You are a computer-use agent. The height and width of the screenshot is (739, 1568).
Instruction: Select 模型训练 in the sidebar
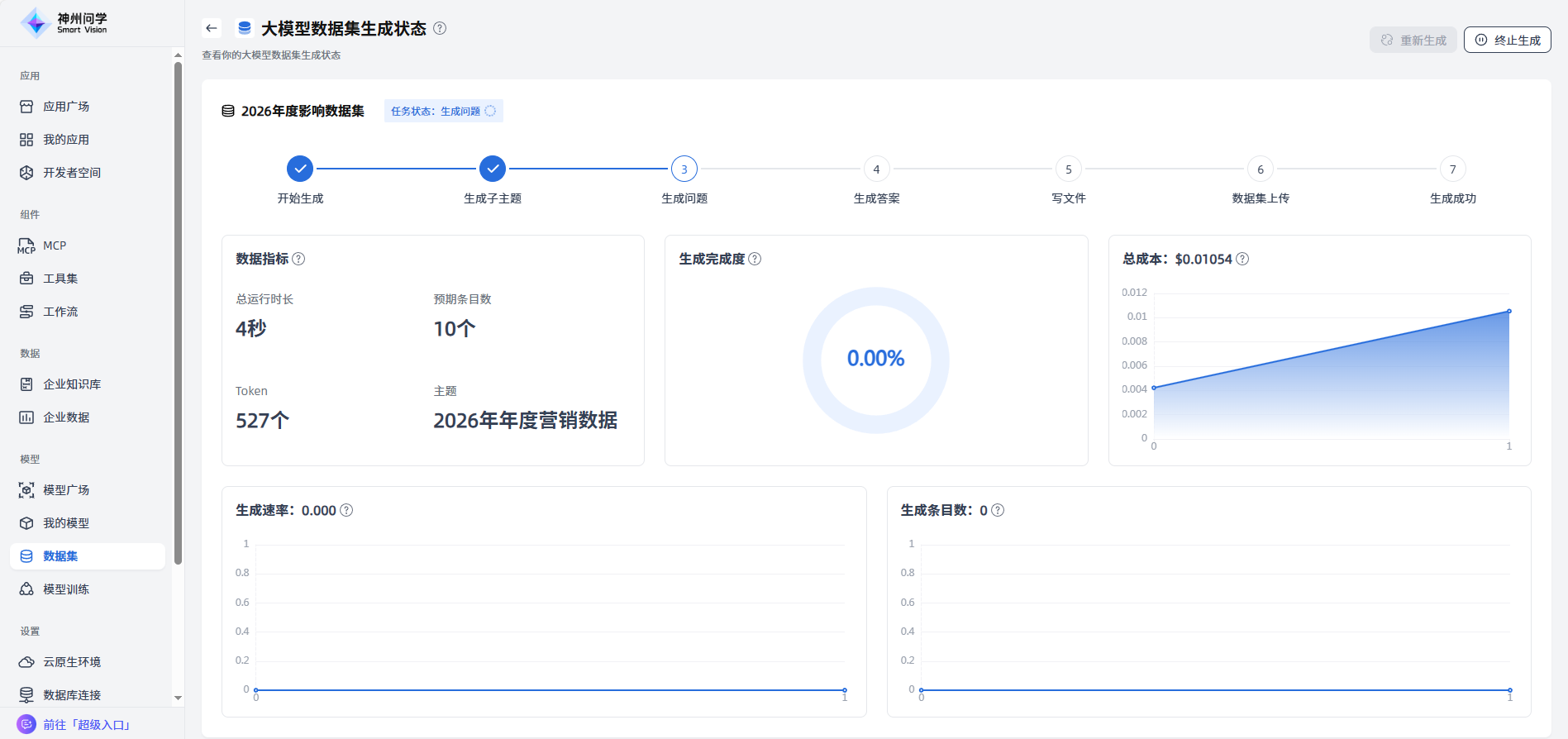(66, 589)
